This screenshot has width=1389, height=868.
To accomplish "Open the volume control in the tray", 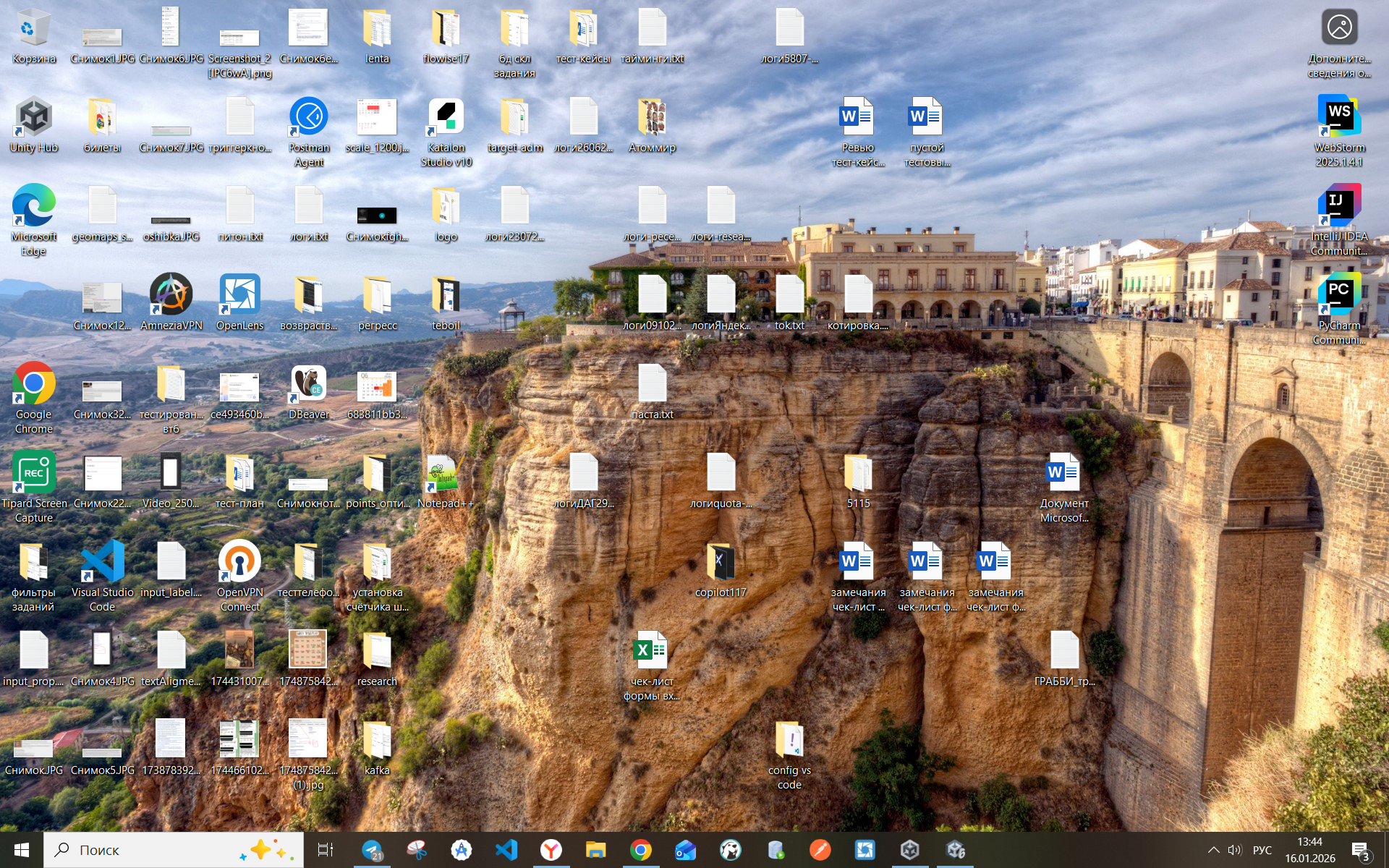I will (1234, 850).
